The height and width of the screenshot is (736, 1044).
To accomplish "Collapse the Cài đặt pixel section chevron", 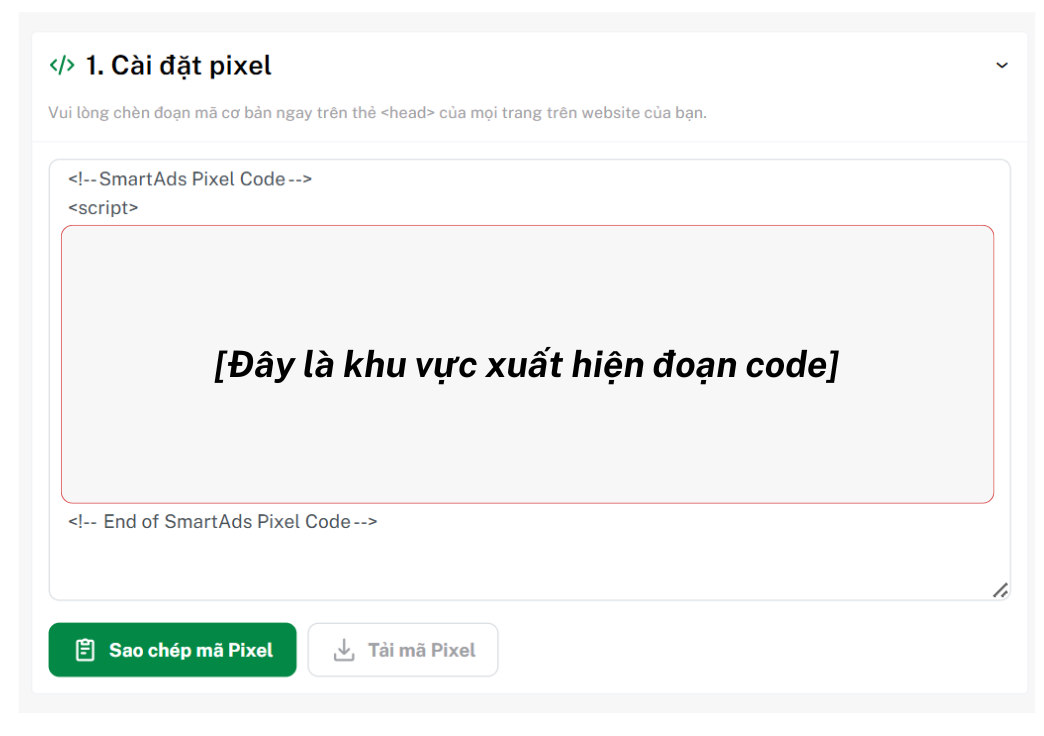I will [x=1001, y=65].
